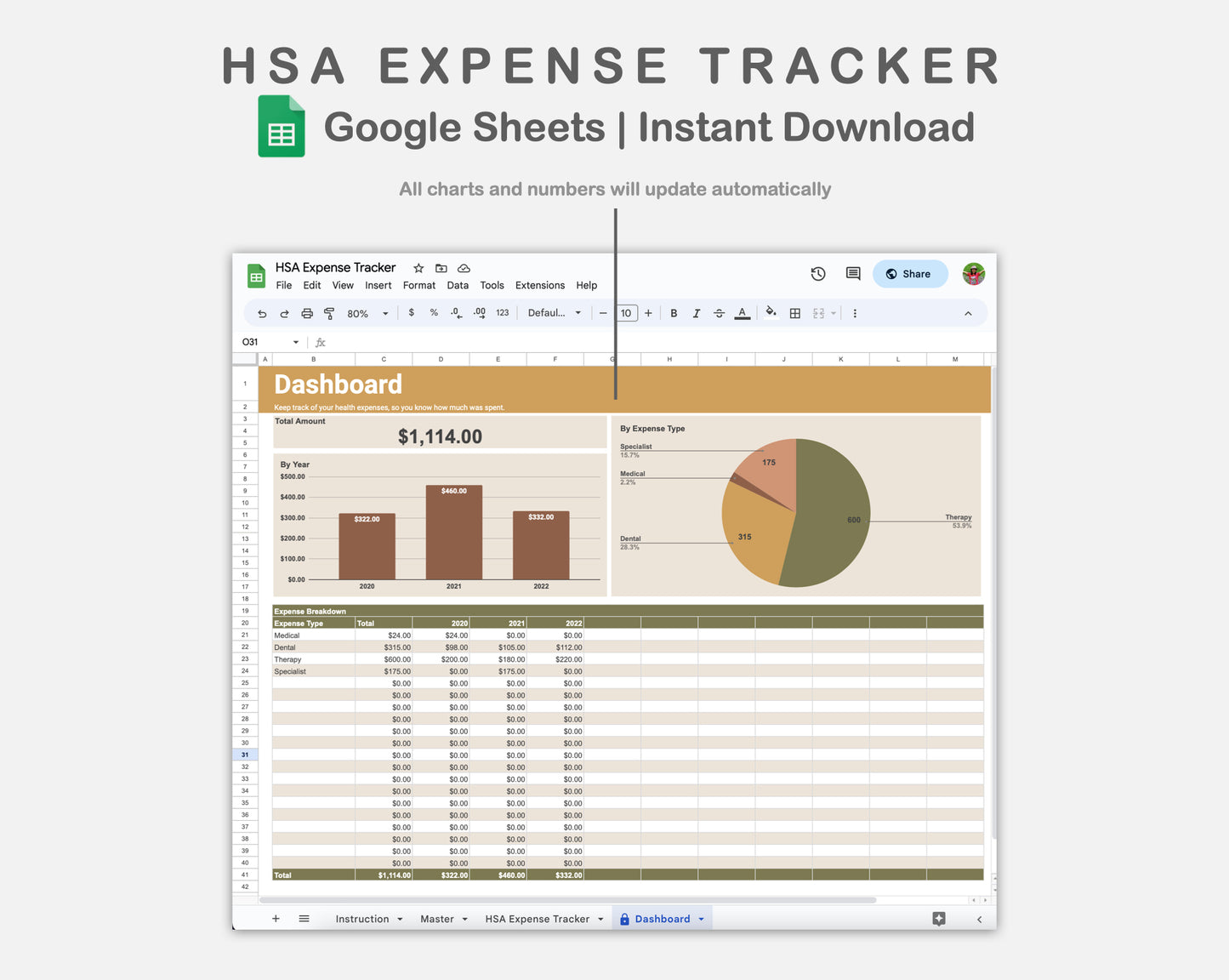Toggle bold formatting in the toolbar
Screen dimensions: 1229x980
coord(674,313)
